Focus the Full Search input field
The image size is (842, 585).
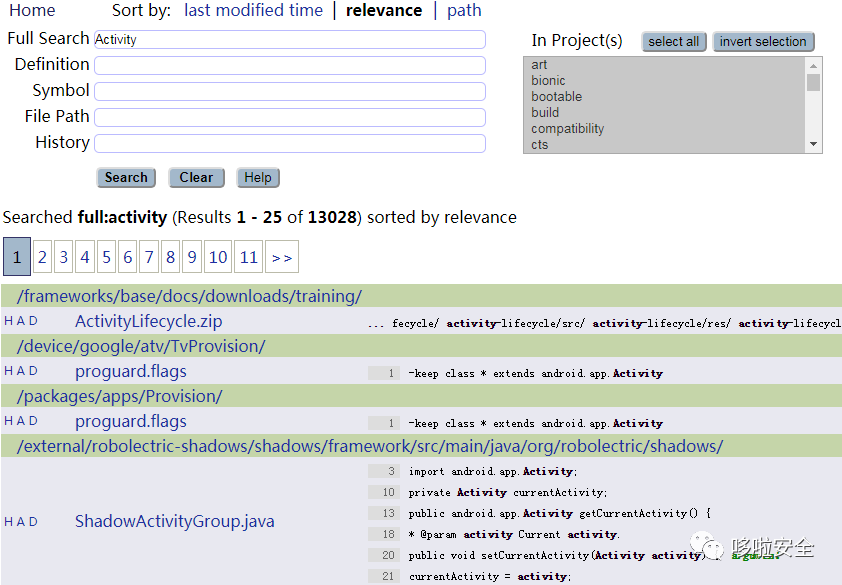pyautogui.click(x=290, y=40)
